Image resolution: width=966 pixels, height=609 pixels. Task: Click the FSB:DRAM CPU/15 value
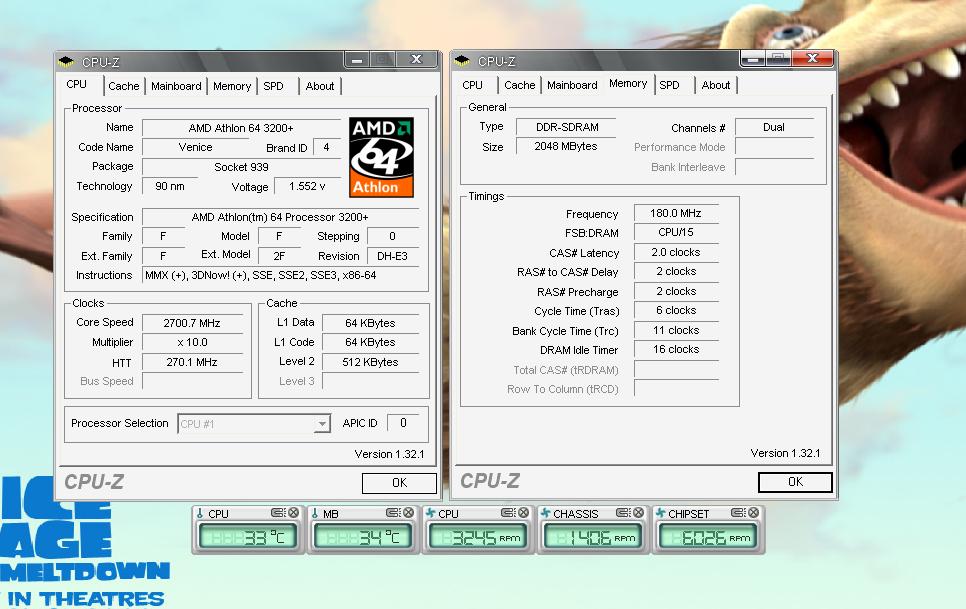pyautogui.click(x=676, y=233)
